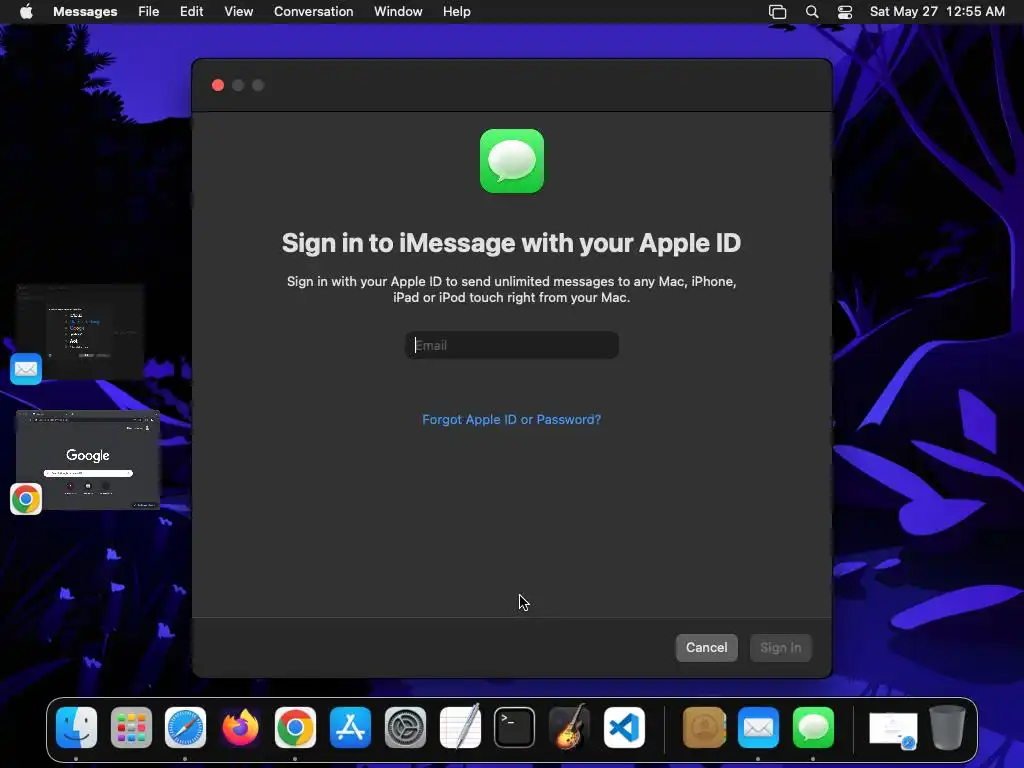Close the iMessage sign-in window
Screen dimensions: 1024x768
218,86
